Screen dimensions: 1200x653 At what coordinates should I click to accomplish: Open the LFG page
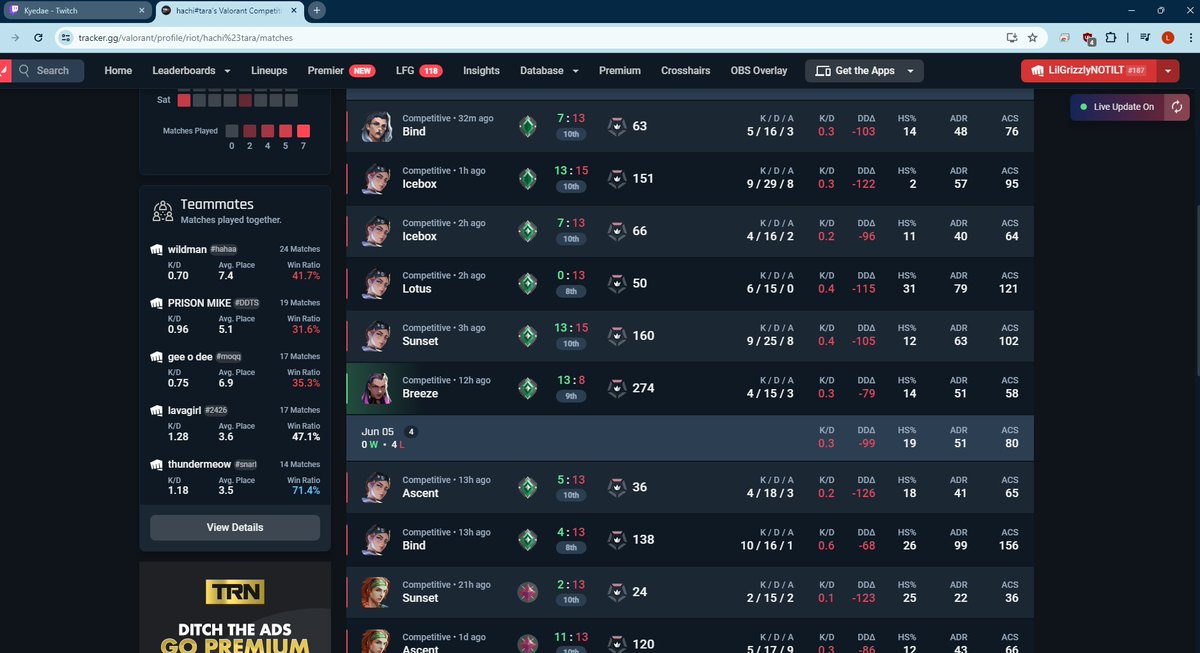pyautogui.click(x=419, y=71)
